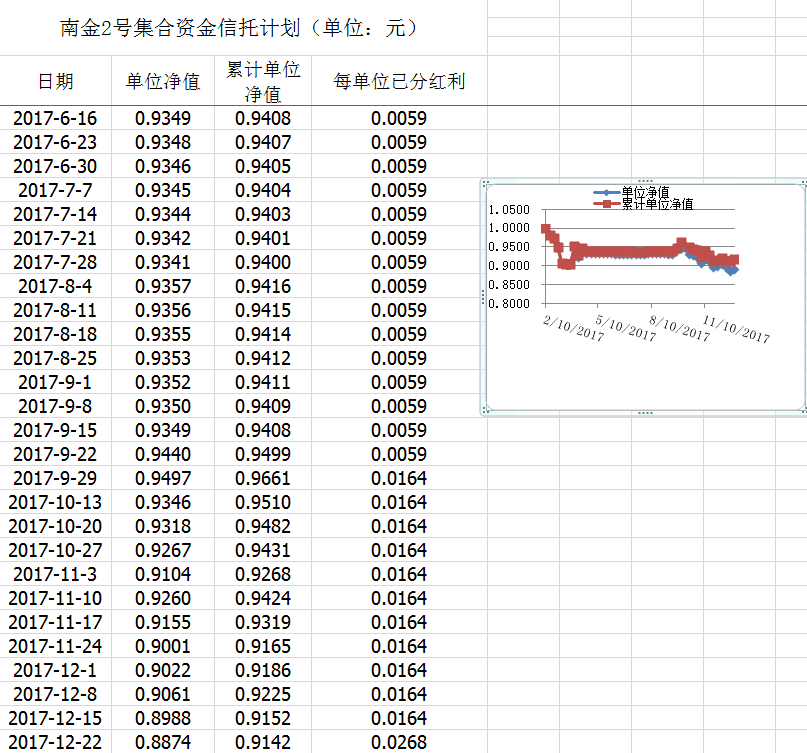Click the chart's left-middle resize handle

484,297
